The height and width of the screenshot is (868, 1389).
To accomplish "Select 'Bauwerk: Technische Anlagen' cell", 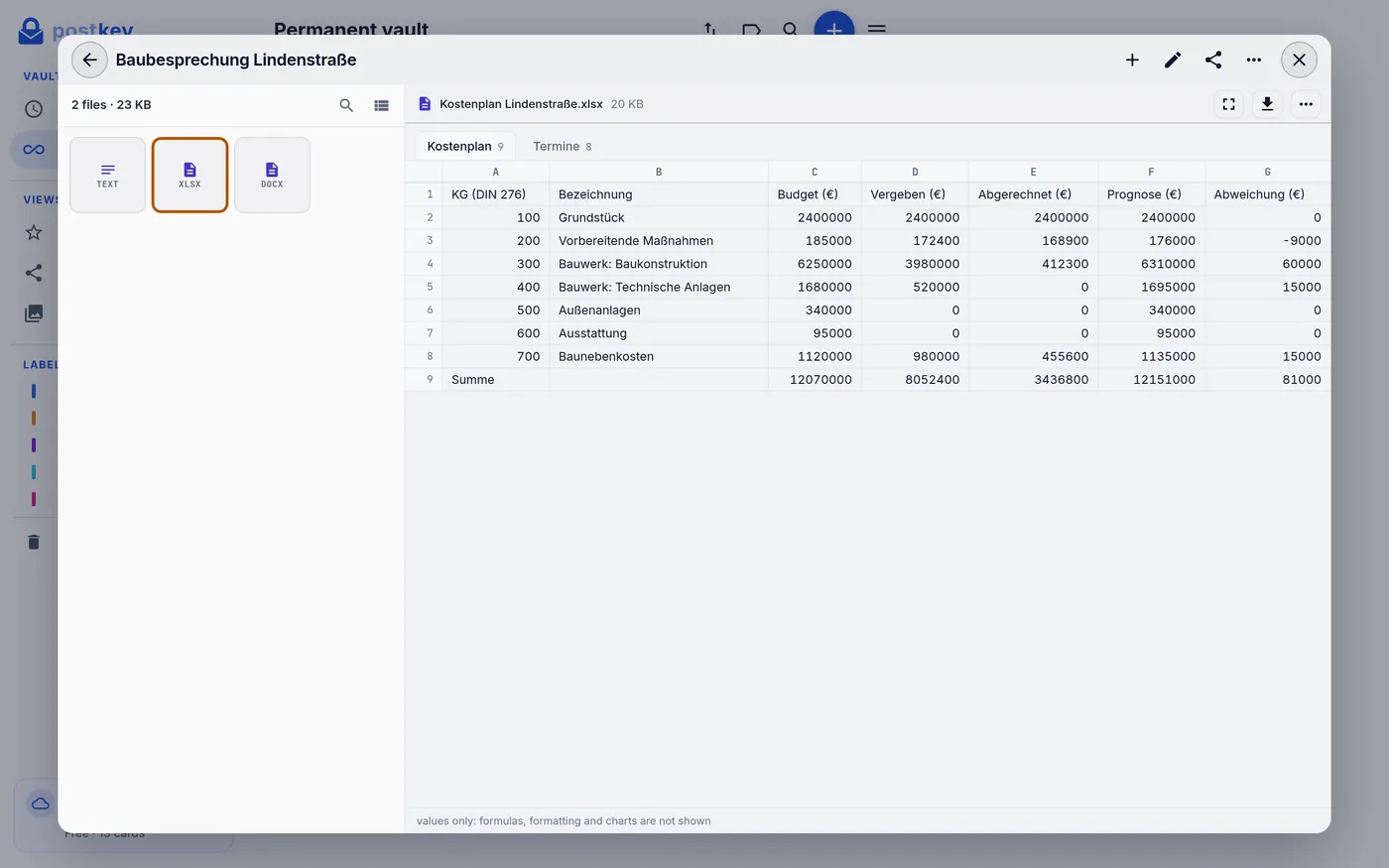I will pyautogui.click(x=659, y=287).
